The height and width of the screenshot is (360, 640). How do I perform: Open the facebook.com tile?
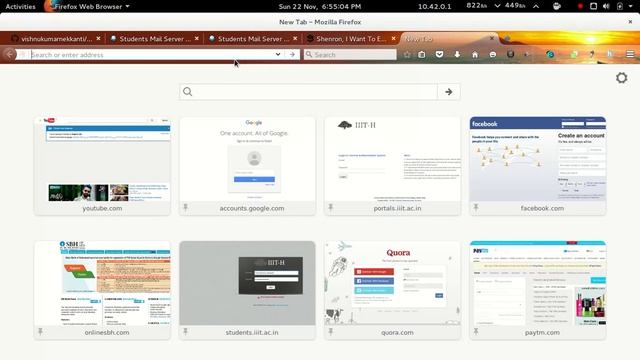[538, 166]
